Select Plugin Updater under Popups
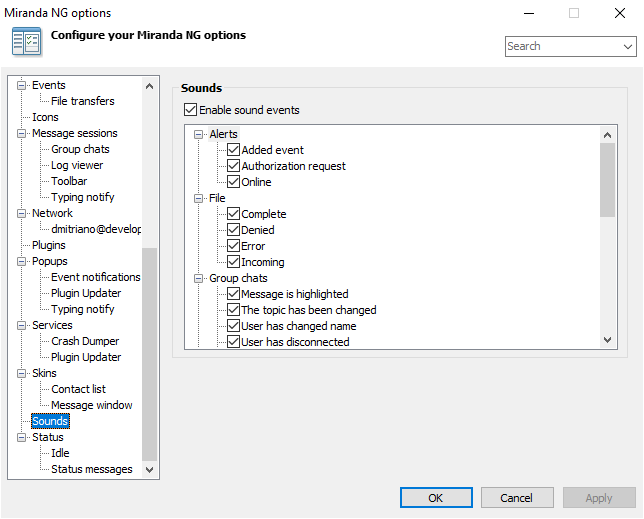Viewport: 644px width, 519px height. (x=86, y=293)
